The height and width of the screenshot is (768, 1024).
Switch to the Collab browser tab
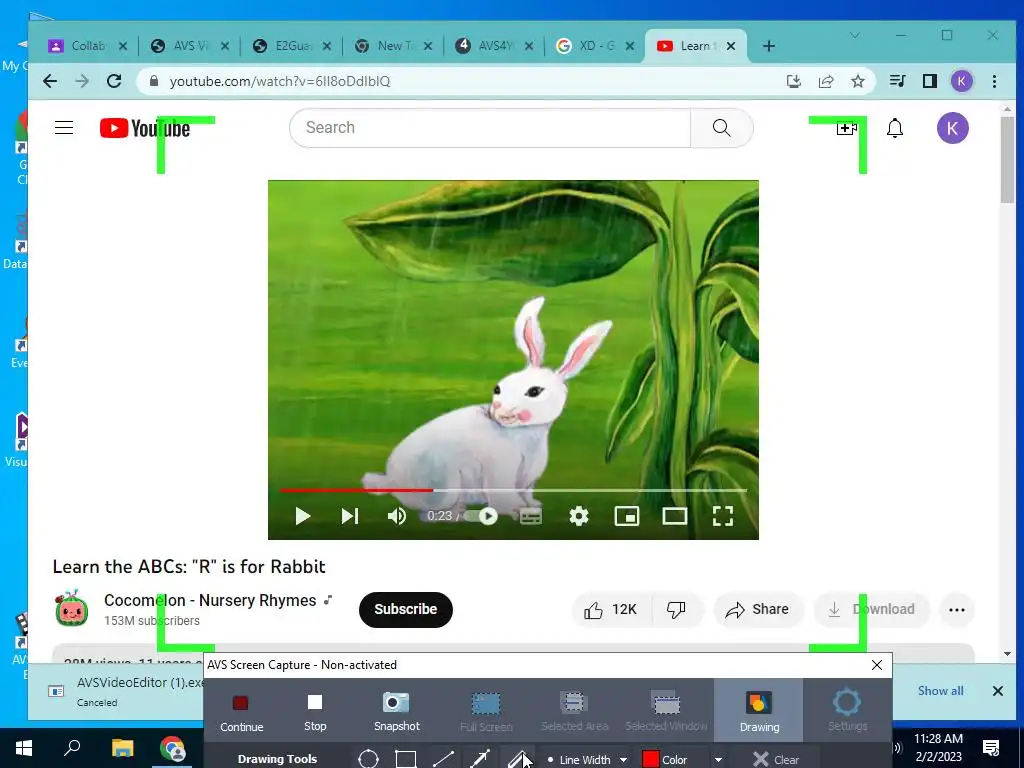tap(88, 46)
